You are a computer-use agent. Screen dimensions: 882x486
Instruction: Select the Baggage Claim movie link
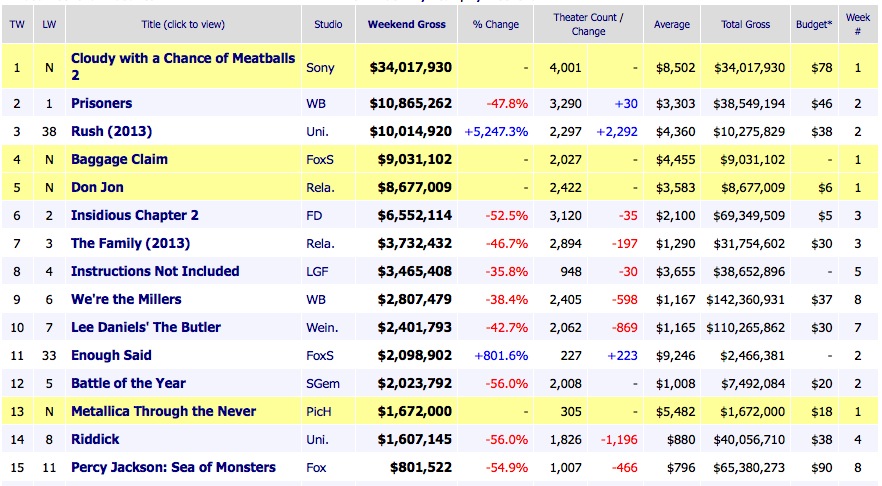click(119, 159)
